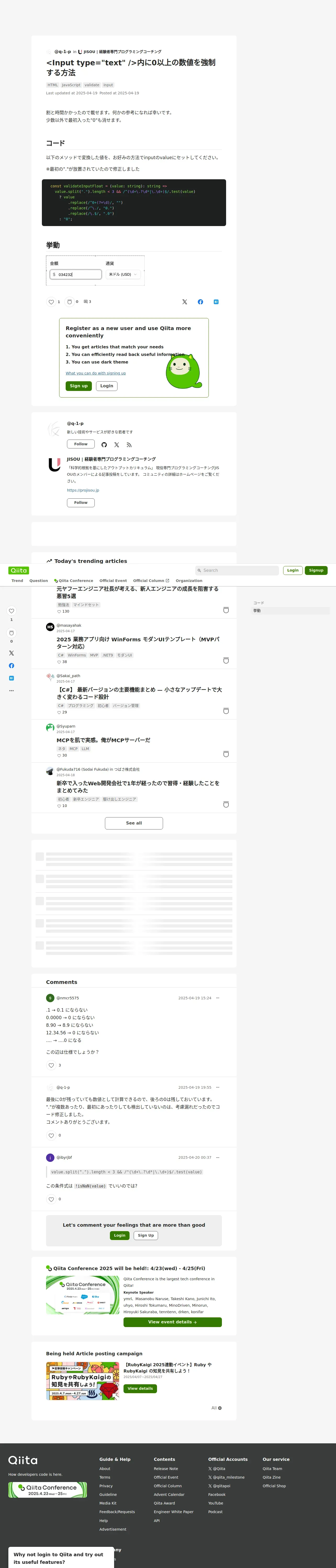Like the article using the heart below it
The width and height of the screenshot is (336, 1568).
click(x=51, y=302)
